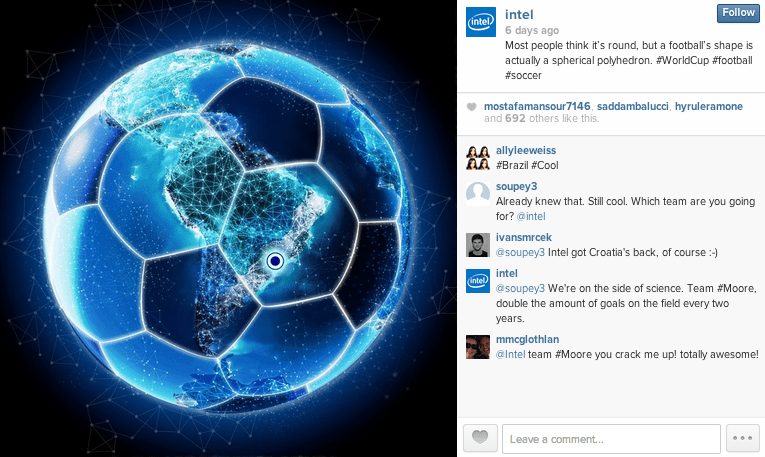
Task: Open hyruleramone profile link
Action: 709,106
